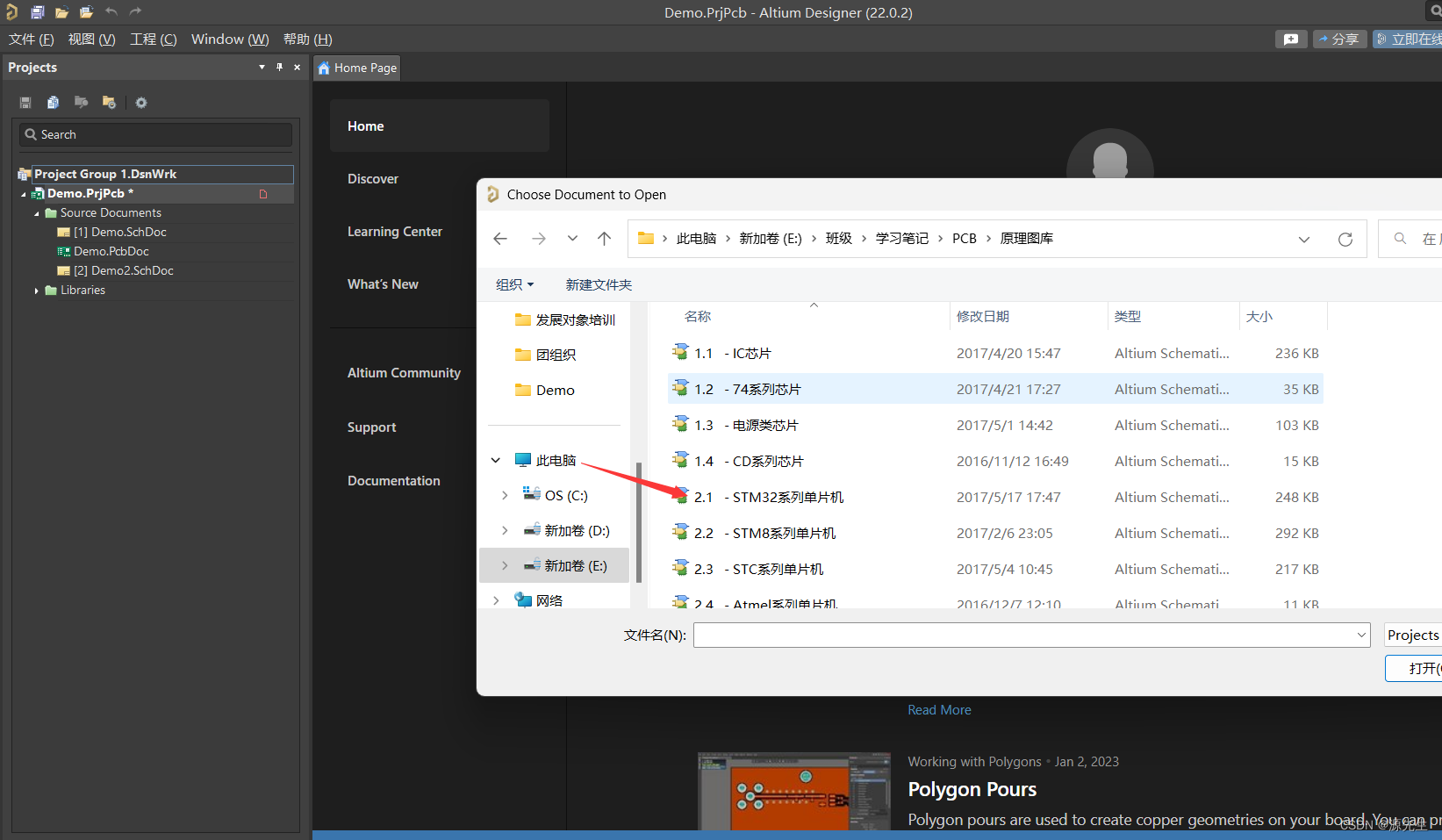Open Learning Center on Home page
Screen dimensions: 1442x840
(x=395, y=232)
